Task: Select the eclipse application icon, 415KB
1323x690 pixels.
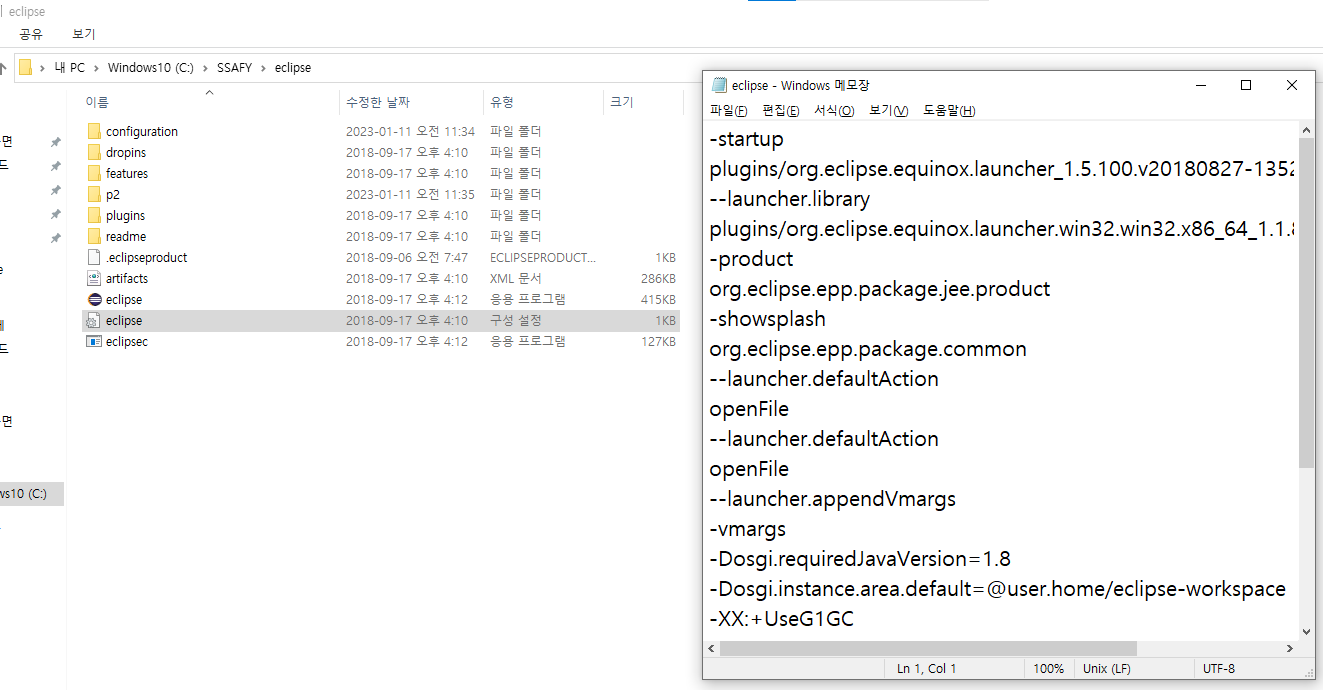Action: click(94, 299)
